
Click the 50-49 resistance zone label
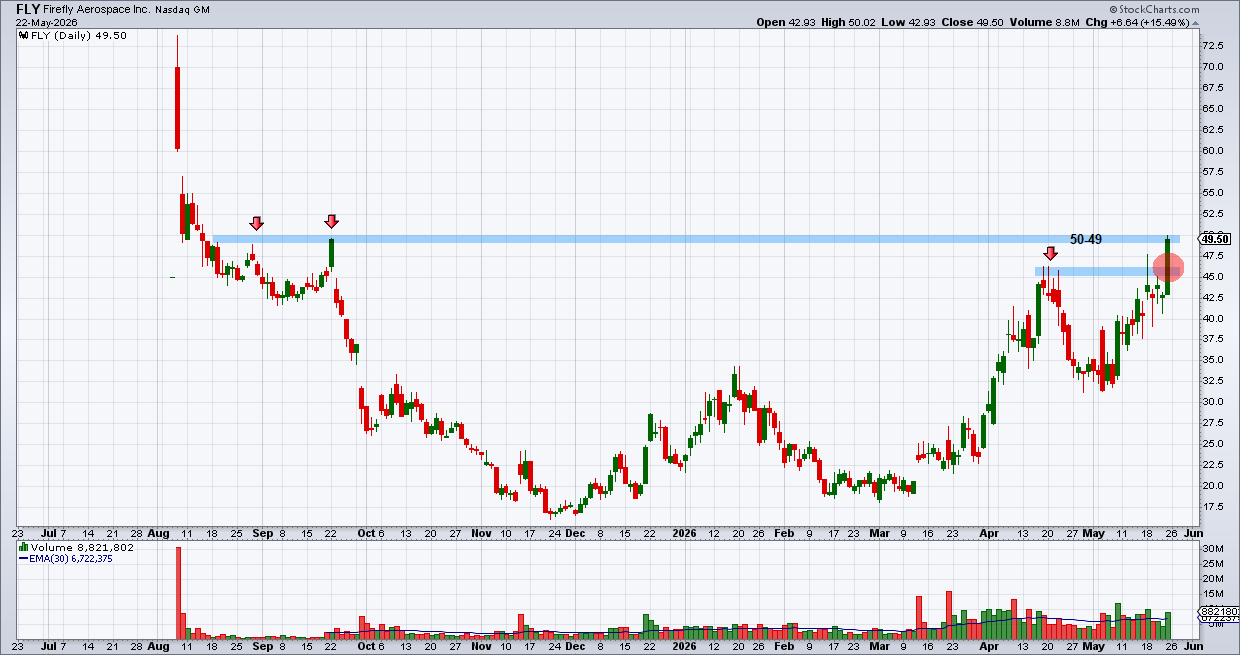click(x=1086, y=239)
